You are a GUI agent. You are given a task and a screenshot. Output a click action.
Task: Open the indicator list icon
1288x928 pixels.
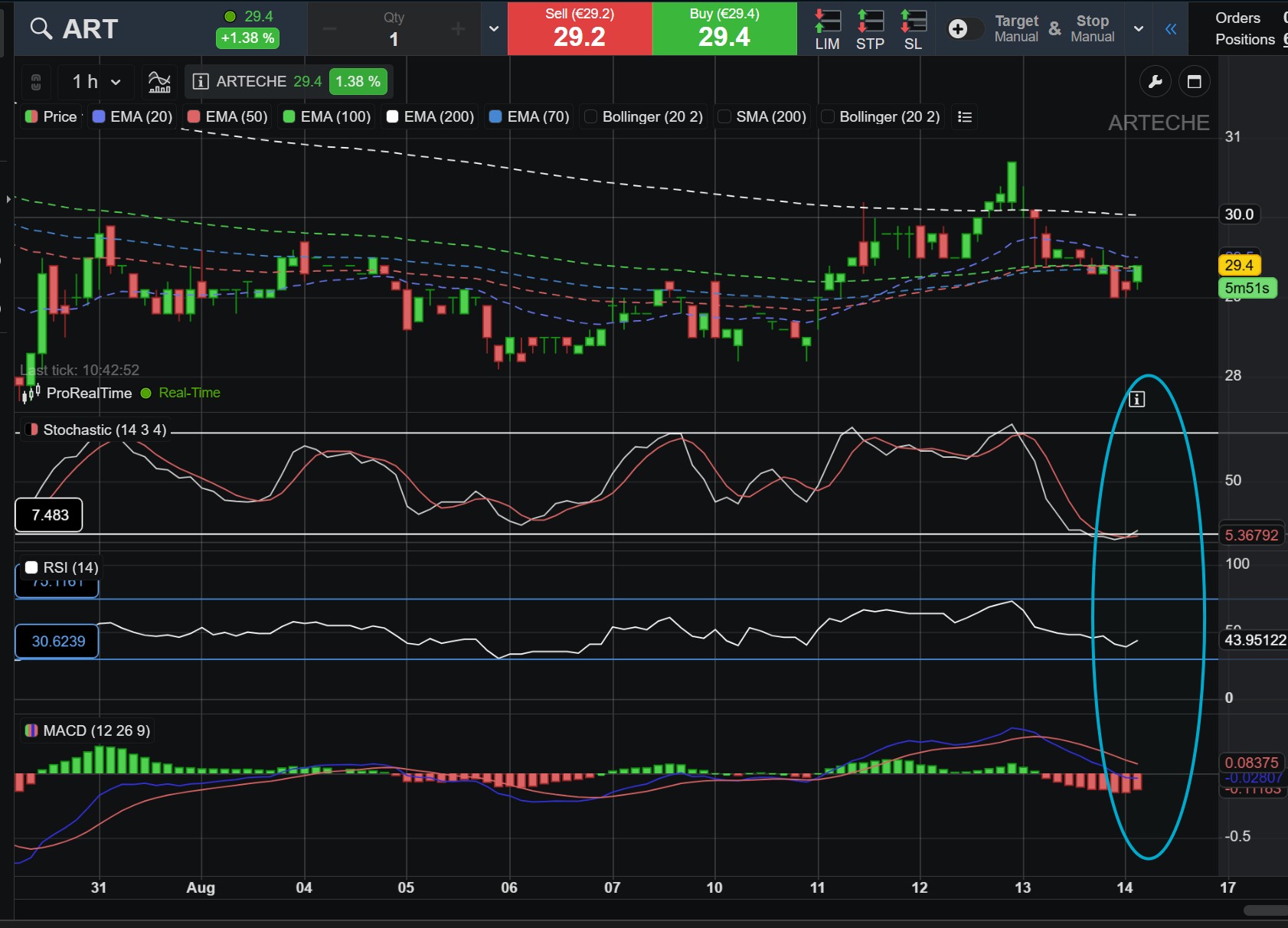coord(965,117)
